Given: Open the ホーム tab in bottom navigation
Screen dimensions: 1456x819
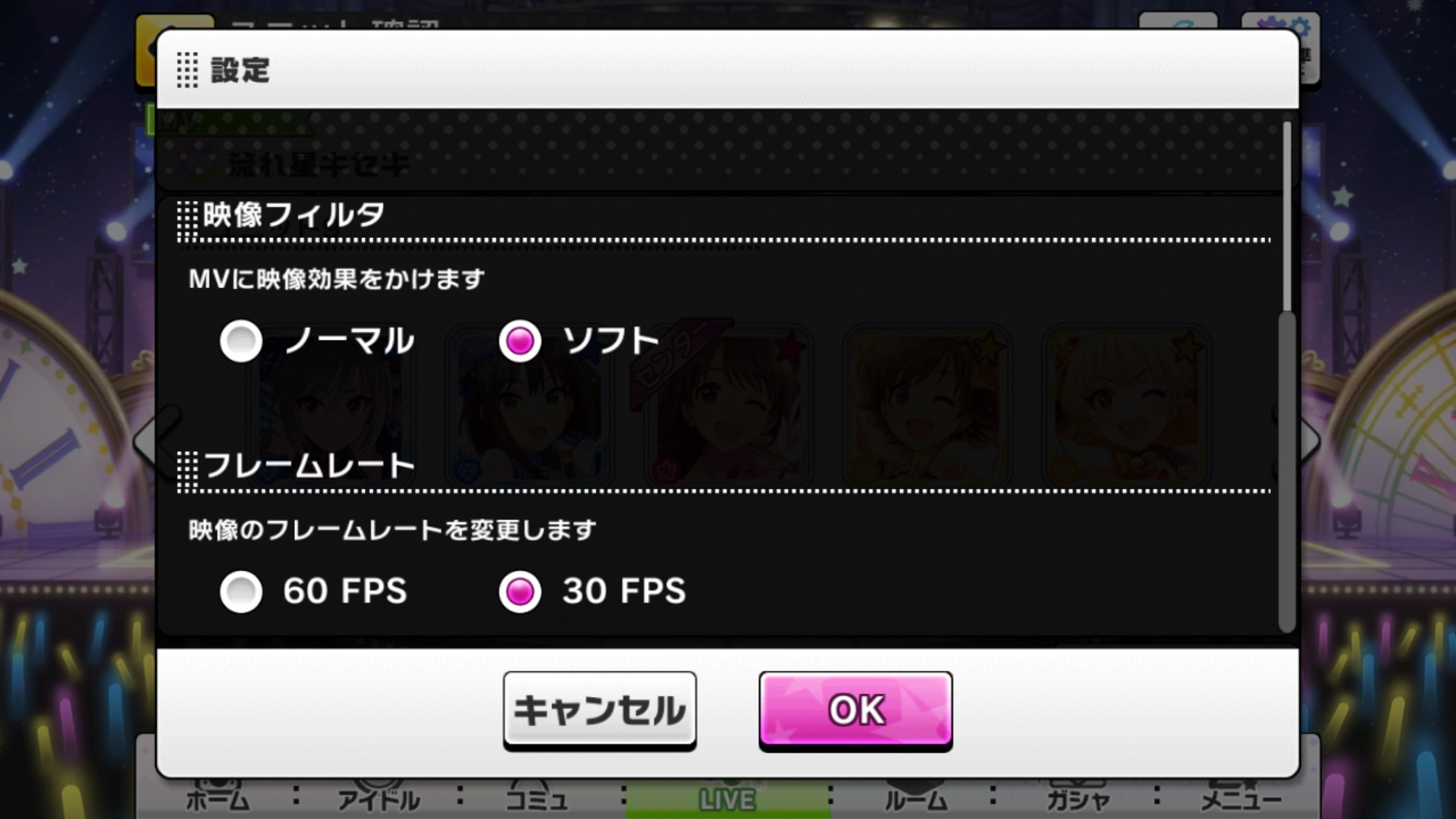Looking at the screenshot, I should click(x=218, y=799).
